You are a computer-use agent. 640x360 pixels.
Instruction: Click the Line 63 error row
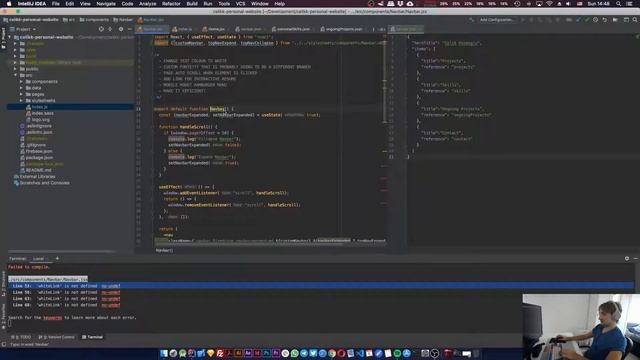coord(66,299)
